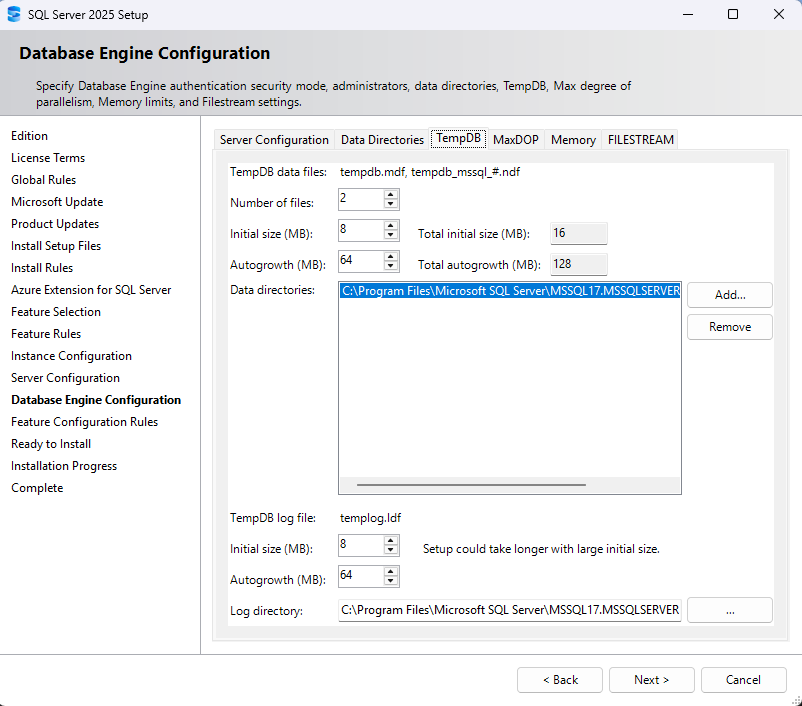The height and width of the screenshot is (706, 802).
Task: Remove the selected data directory
Action: pyautogui.click(x=729, y=327)
